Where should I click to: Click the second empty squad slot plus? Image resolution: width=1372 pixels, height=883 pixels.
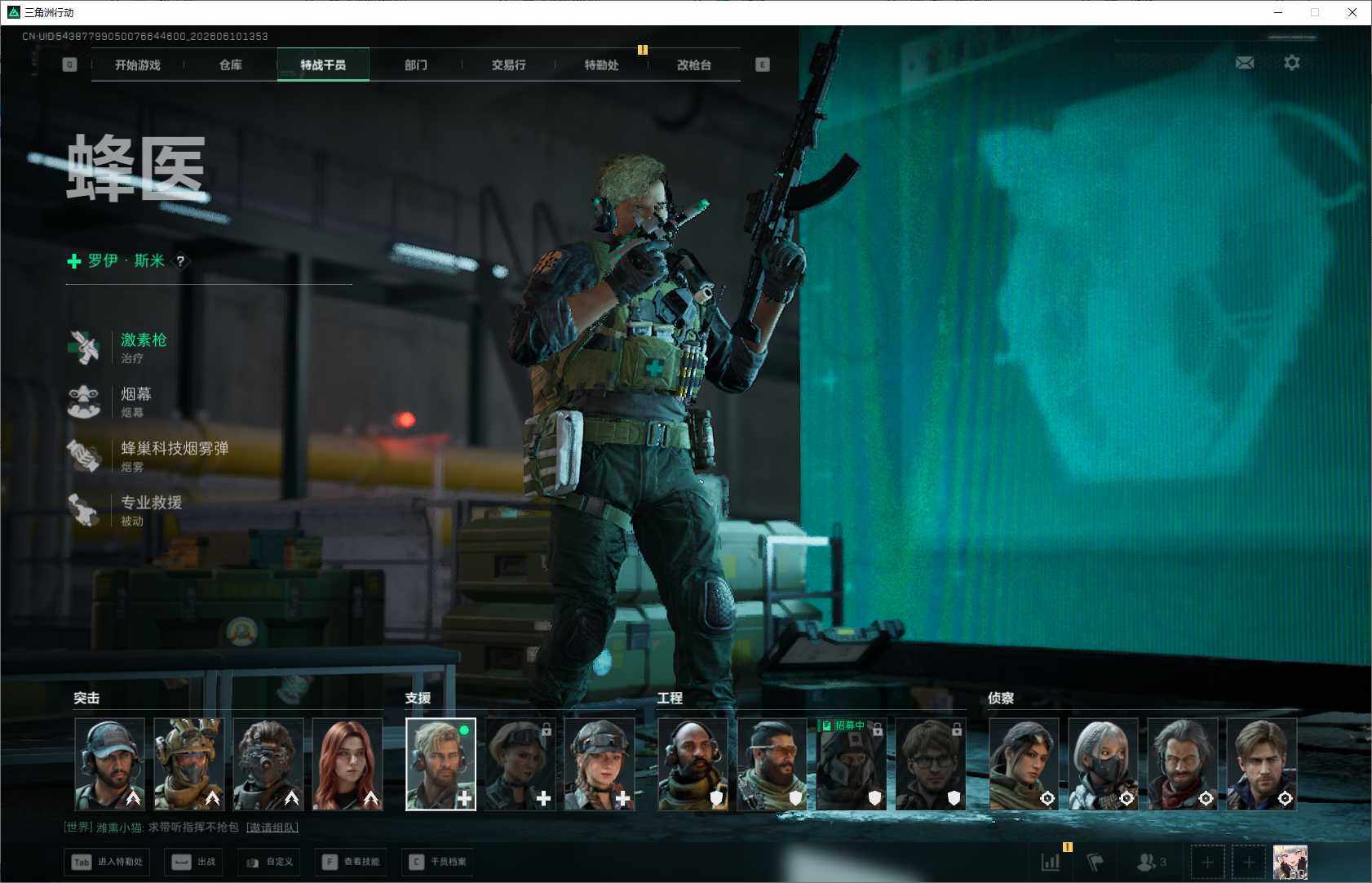pyautogui.click(x=1248, y=862)
